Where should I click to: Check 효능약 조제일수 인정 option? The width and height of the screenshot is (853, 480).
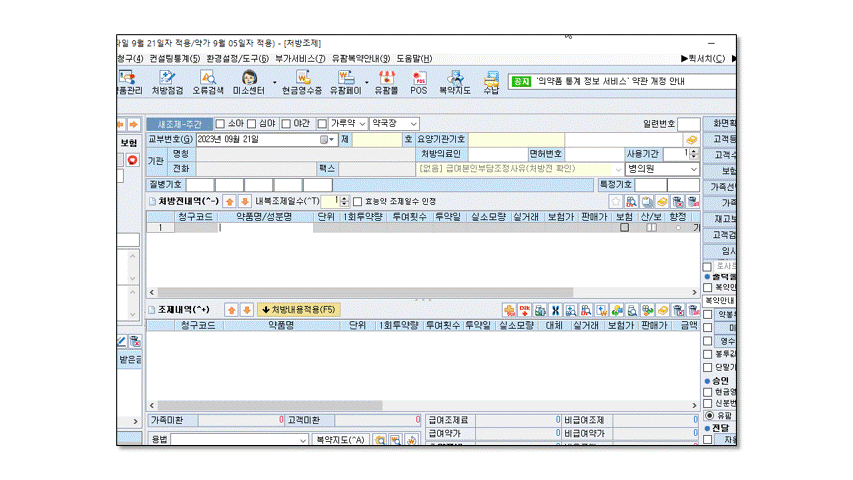tap(357, 201)
